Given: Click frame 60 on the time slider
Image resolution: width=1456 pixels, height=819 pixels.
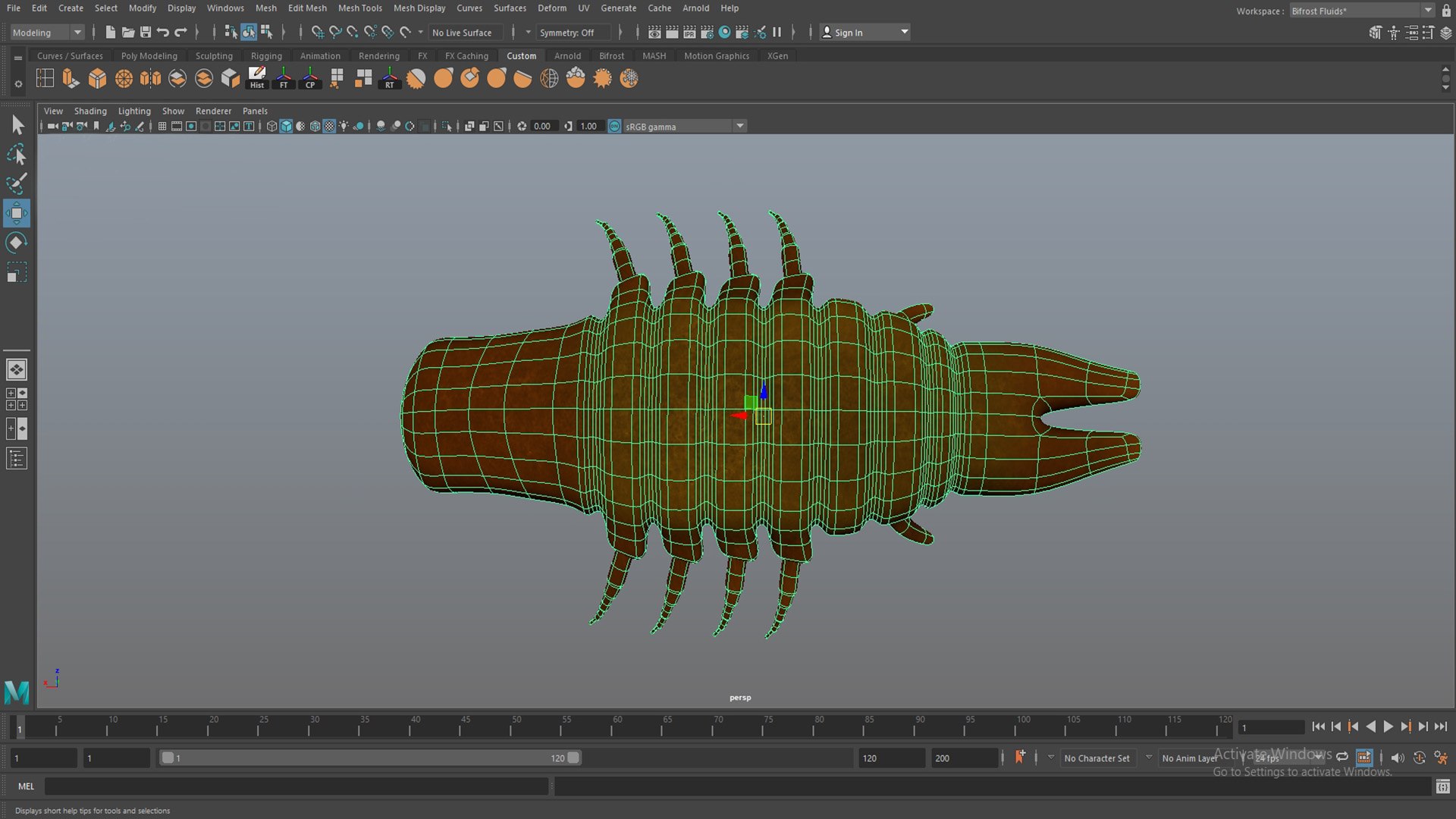Looking at the screenshot, I should point(611,726).
